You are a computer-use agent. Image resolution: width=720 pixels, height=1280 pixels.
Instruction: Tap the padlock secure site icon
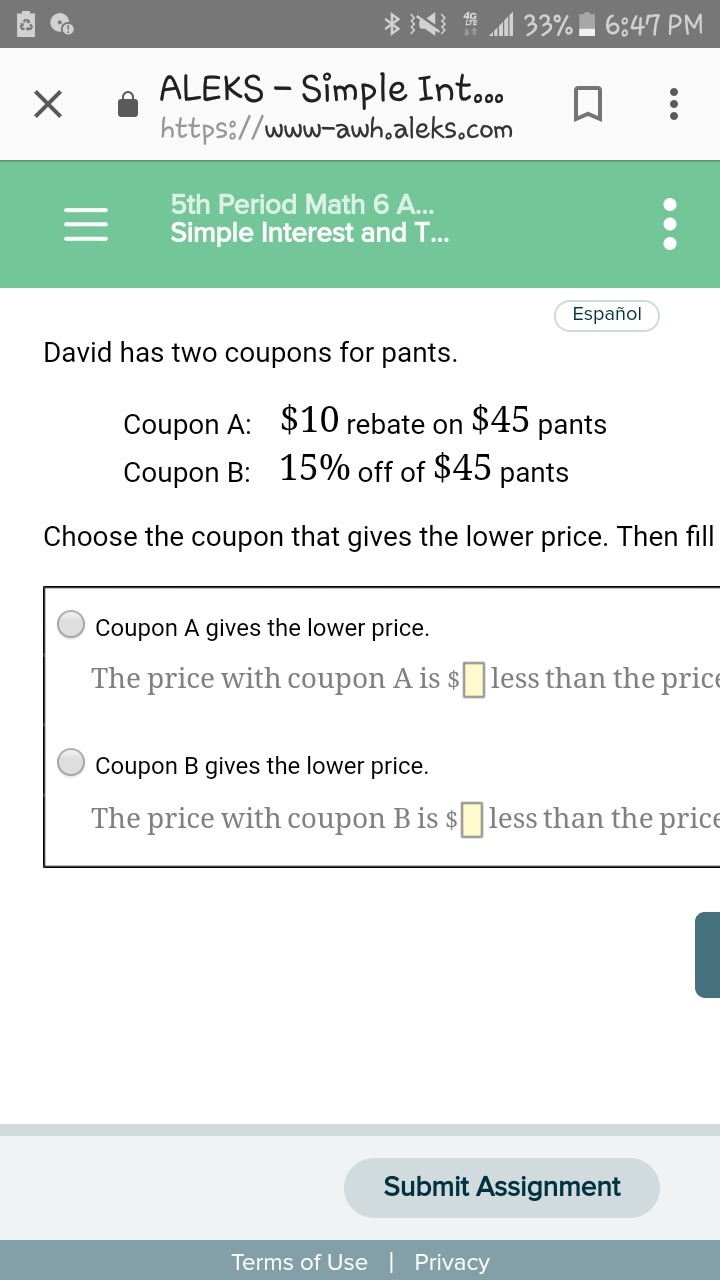click(128, 104)
